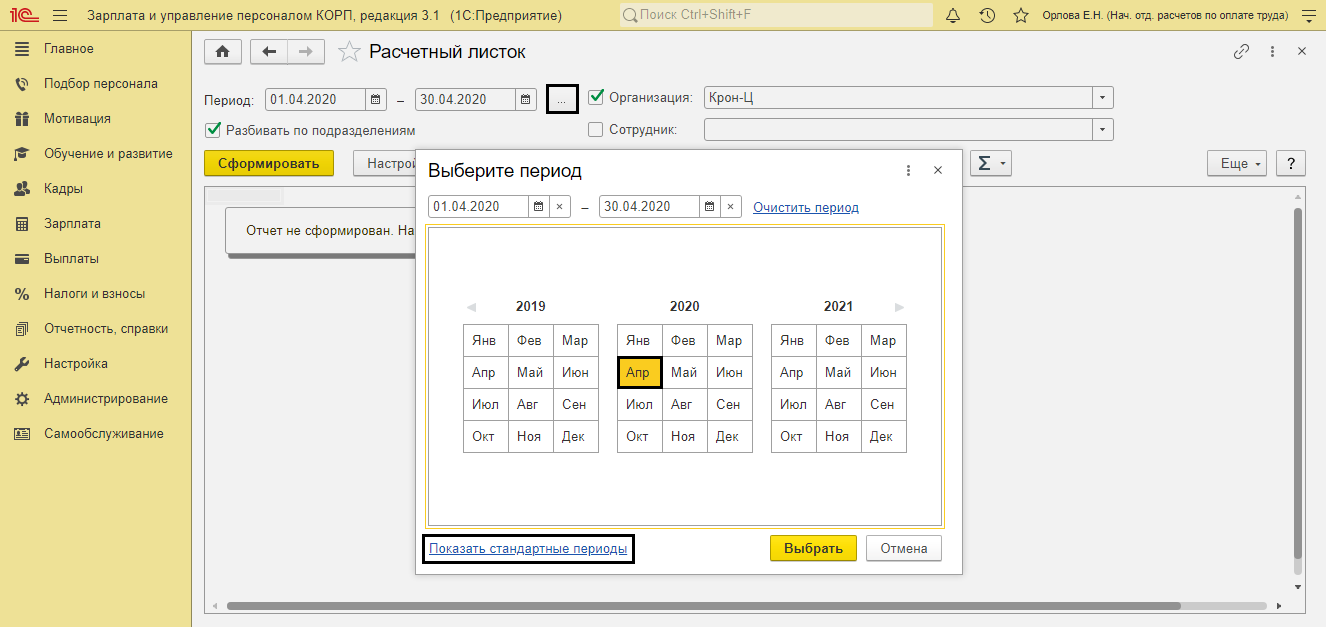Open the history clock icon
The image size is (1326, 627).
(987, 16)
